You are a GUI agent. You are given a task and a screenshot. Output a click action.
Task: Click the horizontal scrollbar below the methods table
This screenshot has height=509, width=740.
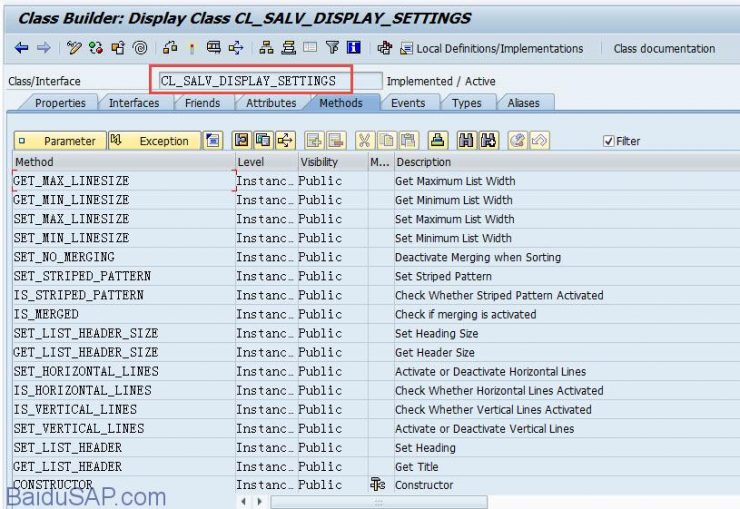[x=378, y=501]
